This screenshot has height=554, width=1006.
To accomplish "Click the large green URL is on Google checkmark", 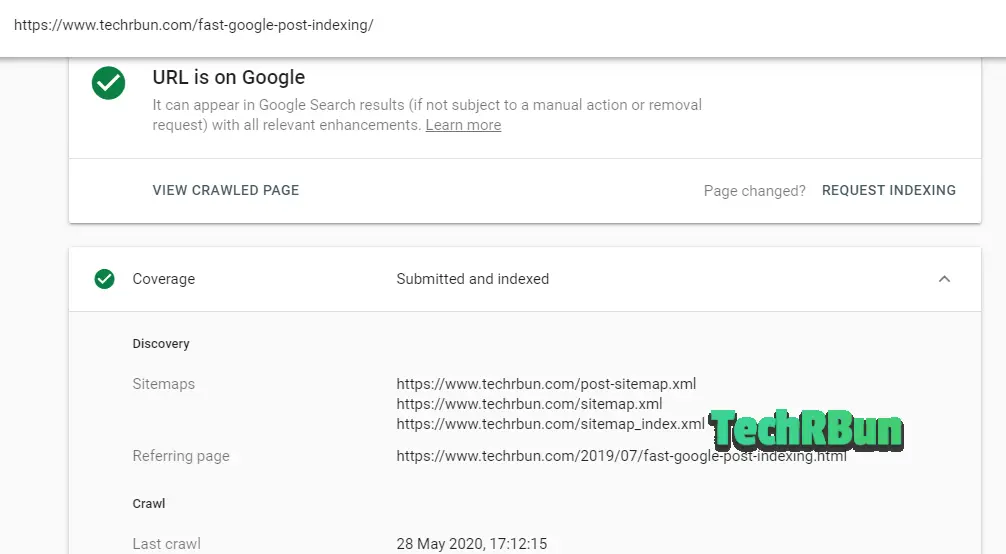I will 108,83.
